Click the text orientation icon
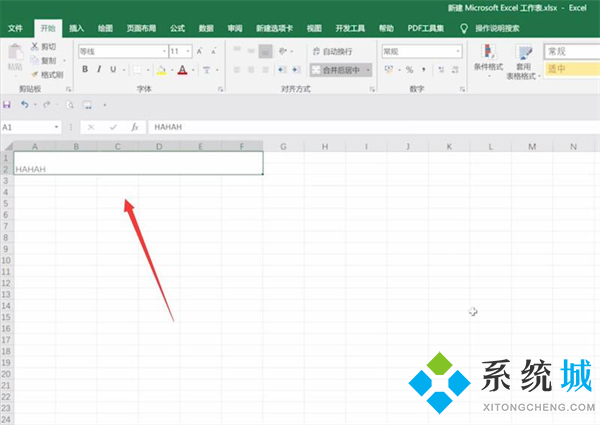This screenshot has height=425, width=600. point(282,51)
